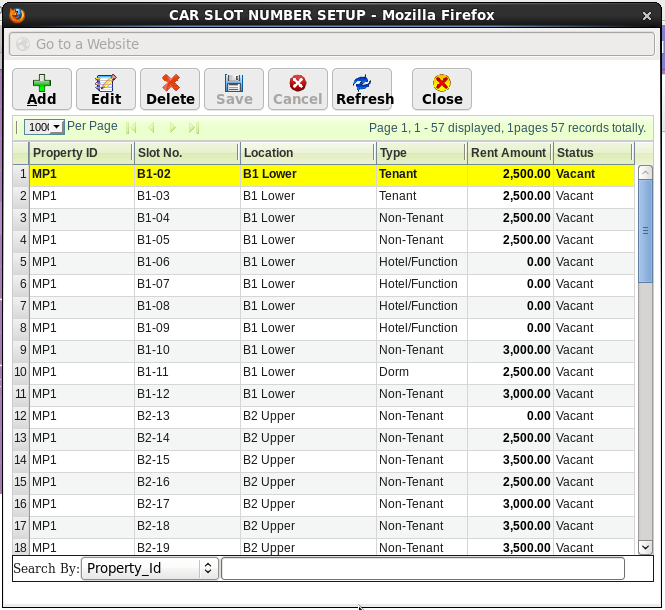Expand the Search By Property_Id dropdown
Image resolution: width=665 pixels, height=610 pixels.
click(150, 568)
